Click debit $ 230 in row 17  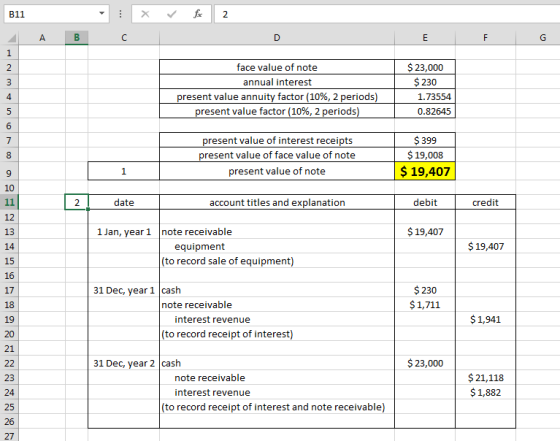click(425, 290)
